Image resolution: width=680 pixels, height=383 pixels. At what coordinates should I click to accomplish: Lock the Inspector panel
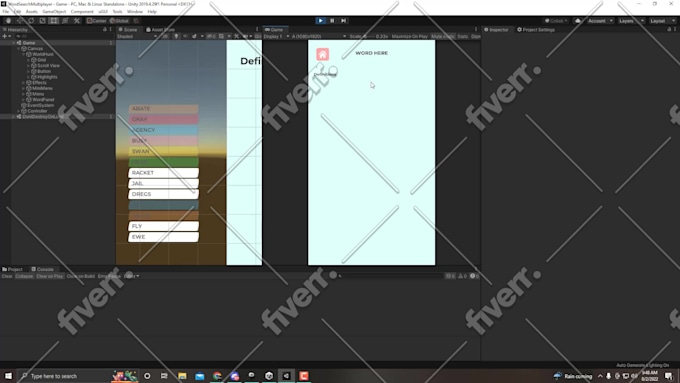(x=669, y=29)
